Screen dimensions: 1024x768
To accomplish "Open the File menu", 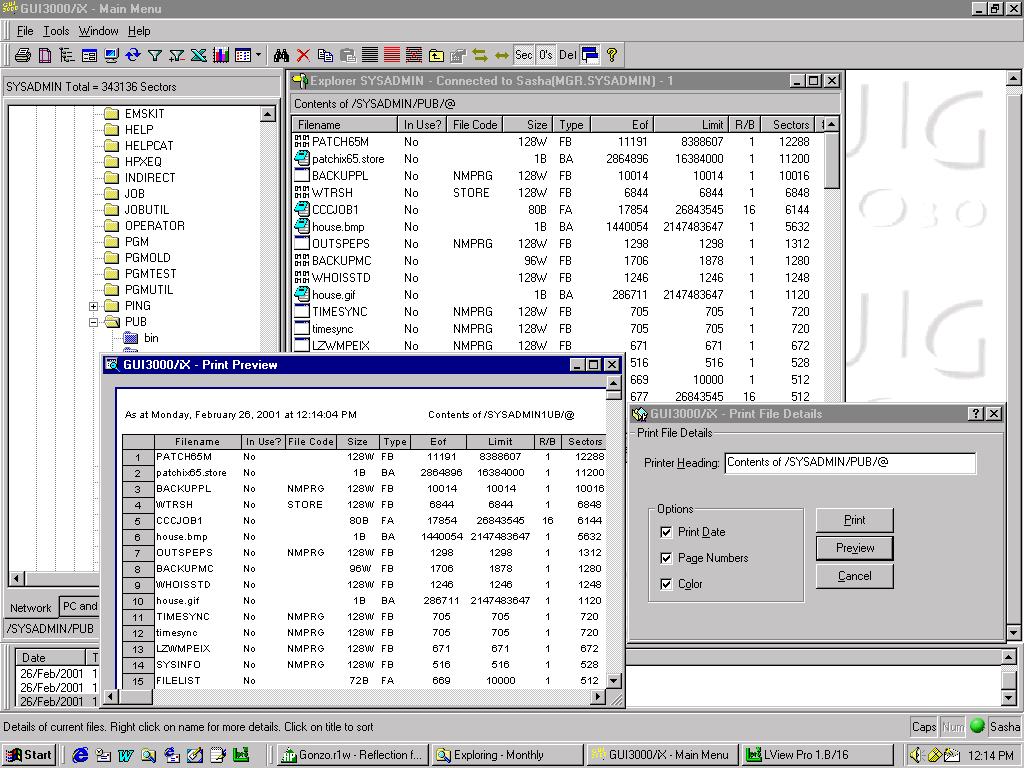I will [25, 31].
